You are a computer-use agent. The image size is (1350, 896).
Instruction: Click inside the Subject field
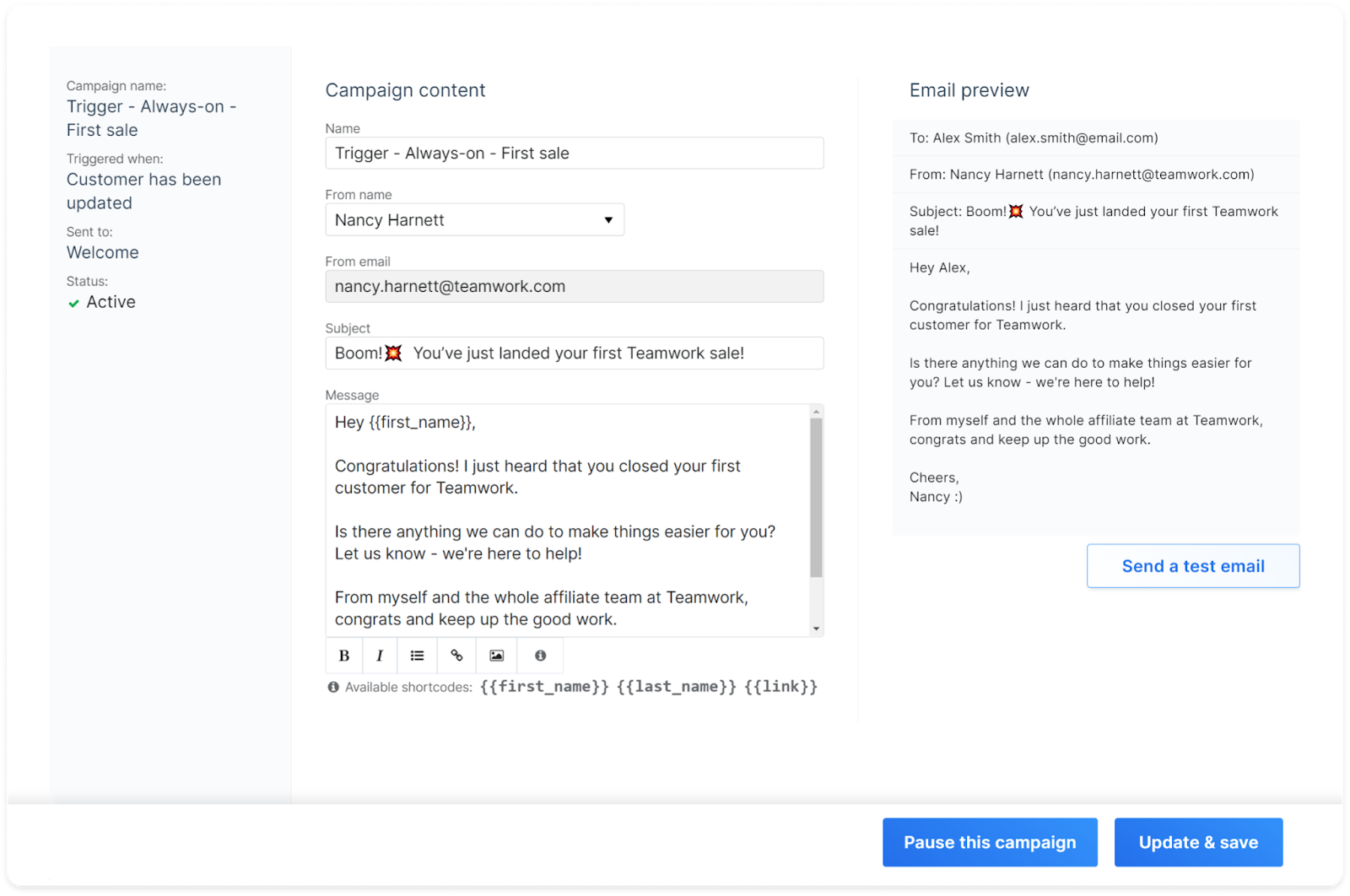tap(575, 353)
